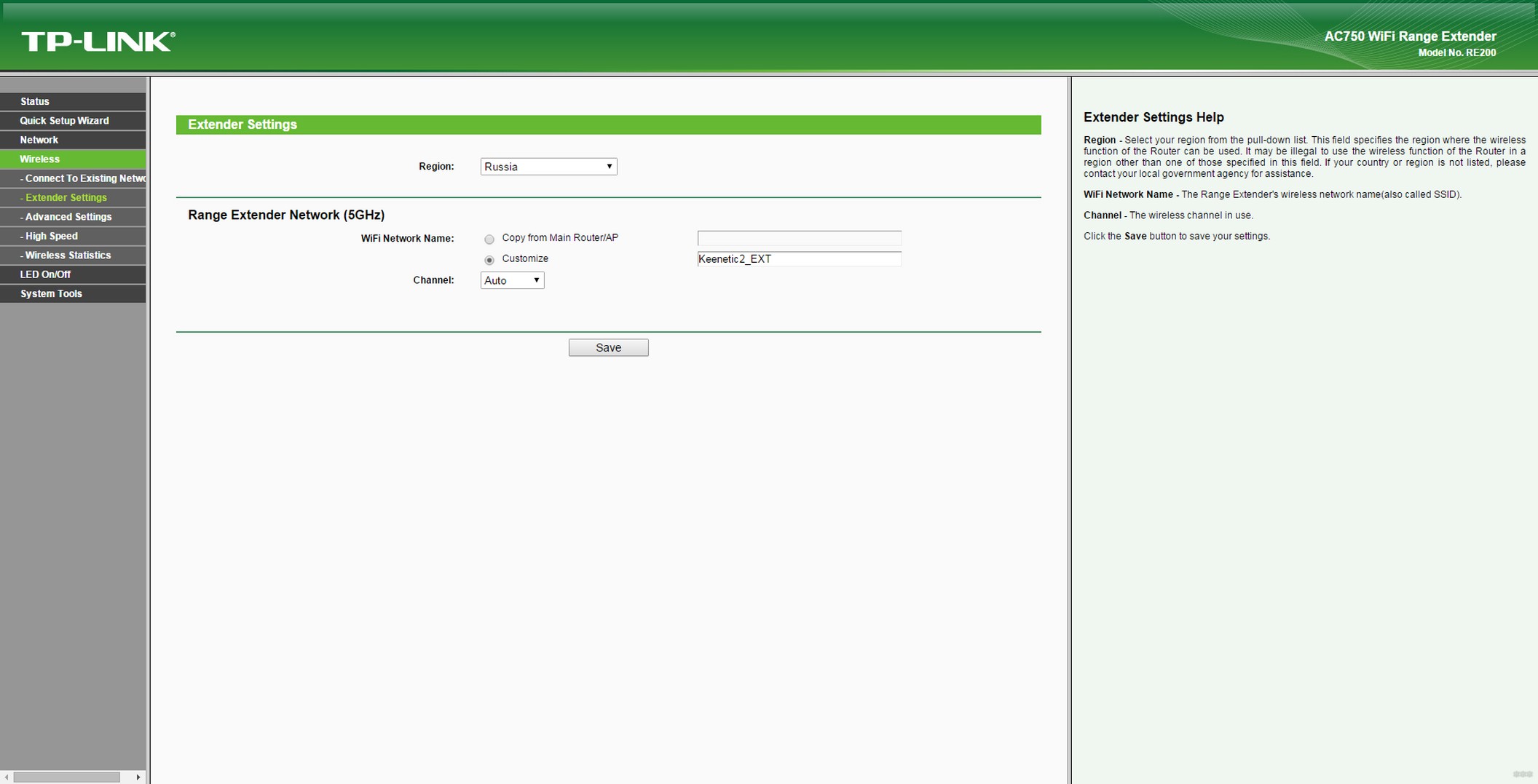Open Wireless Statistics submenu

point(73,256)
